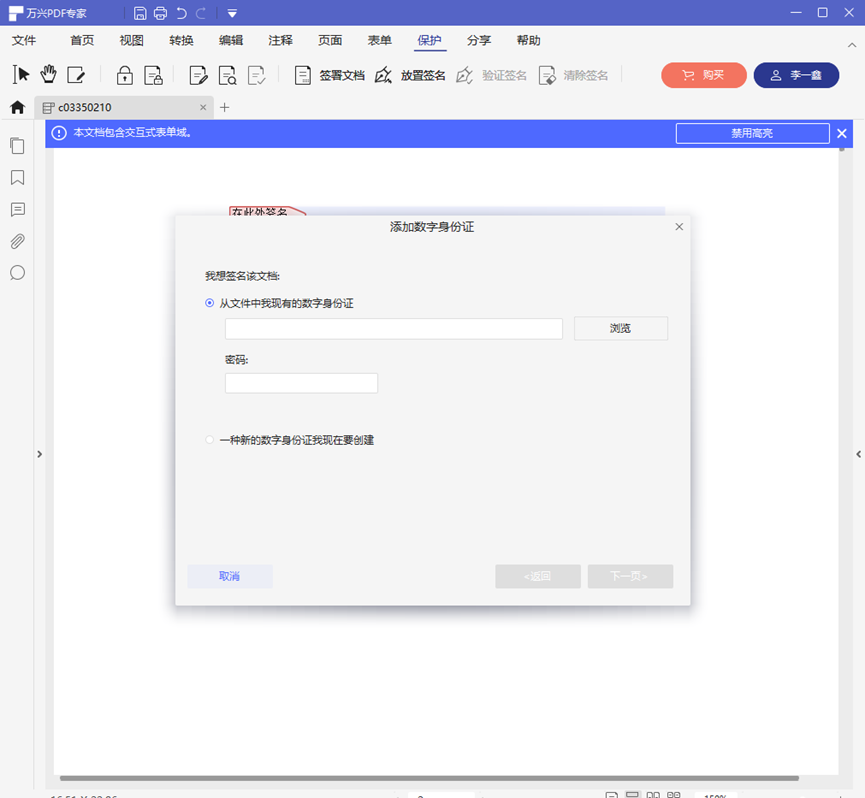Click the padlock password protection icon
This screenshot has width=865, height=798.
(125, 75)
